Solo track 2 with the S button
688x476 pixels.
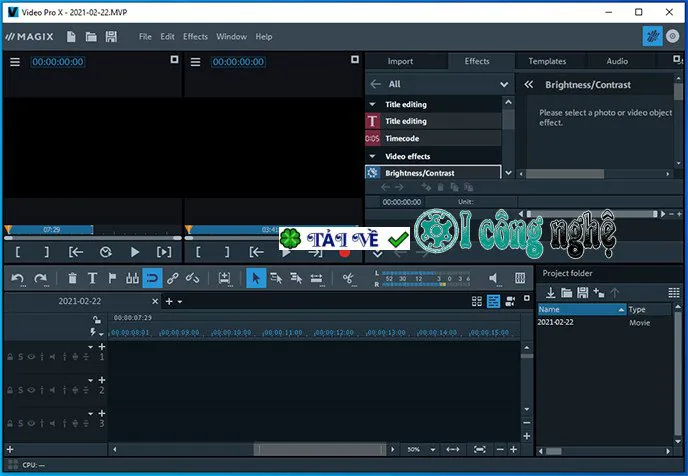coord(20,390)
